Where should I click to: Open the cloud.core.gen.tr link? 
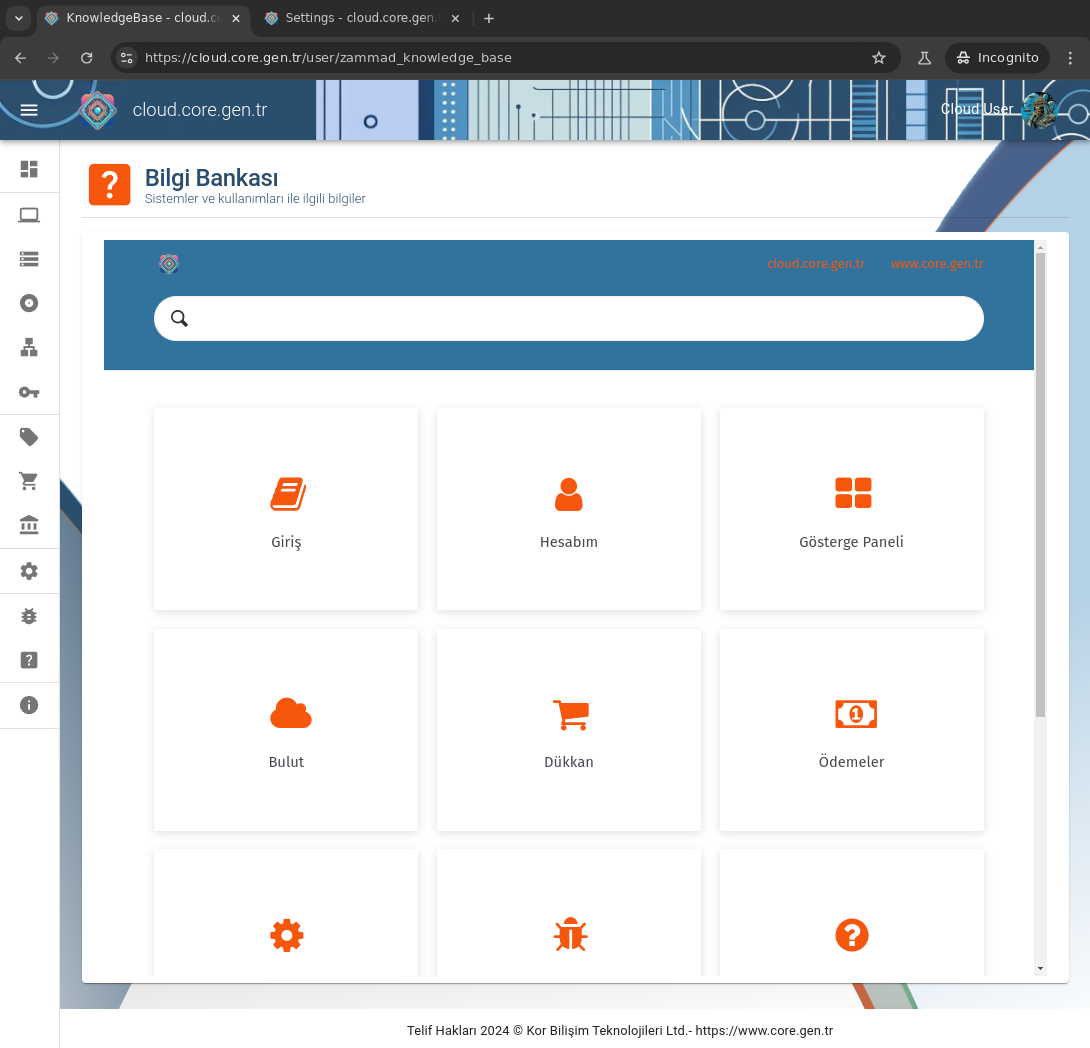815,263
